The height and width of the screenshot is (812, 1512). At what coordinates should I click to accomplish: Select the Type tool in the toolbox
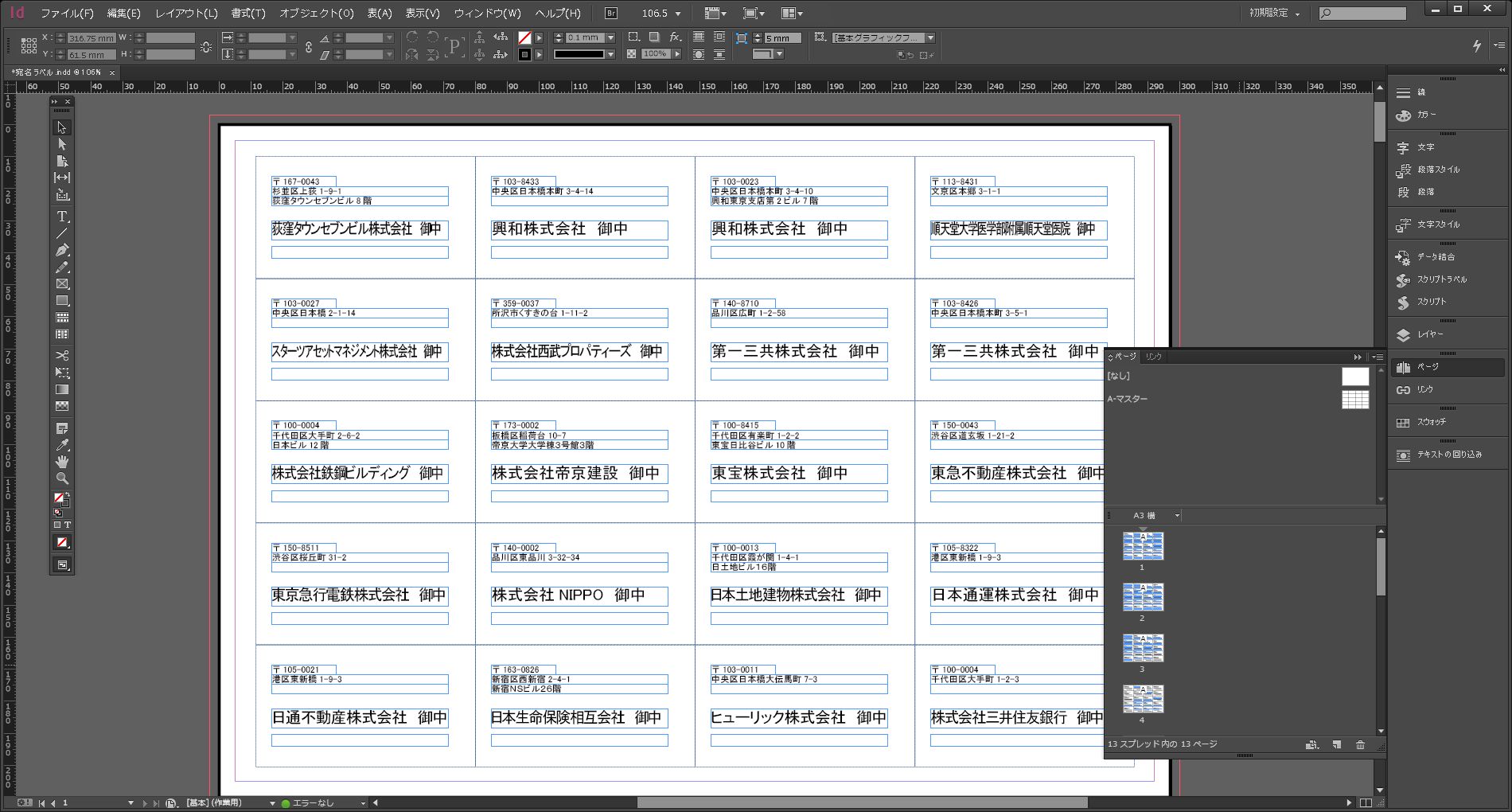(62, 217)
